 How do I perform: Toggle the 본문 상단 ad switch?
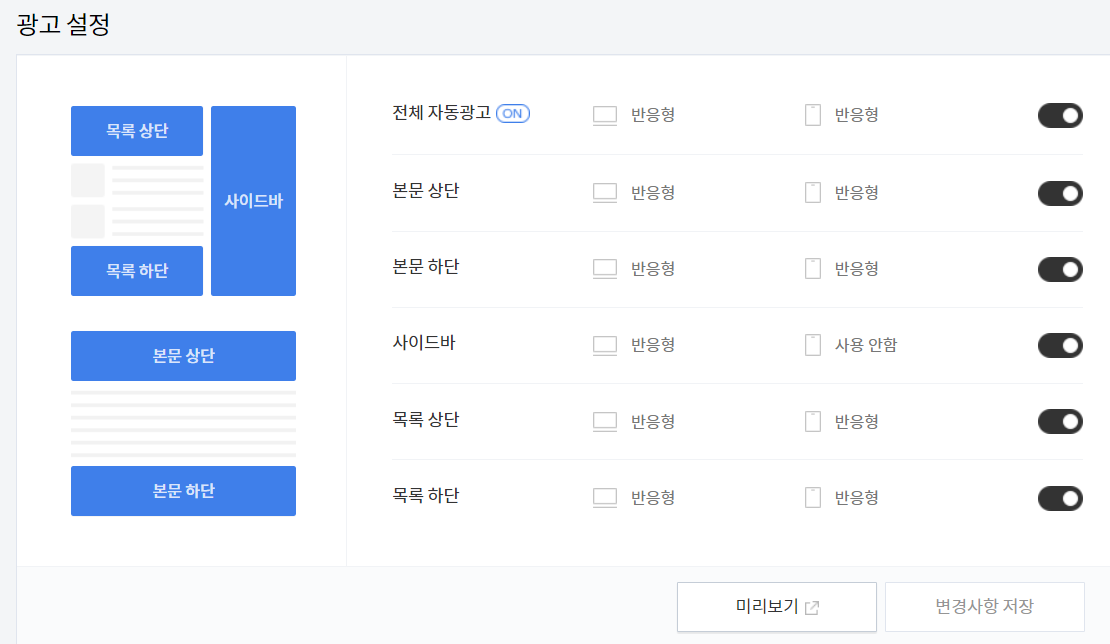point(1060,193)
